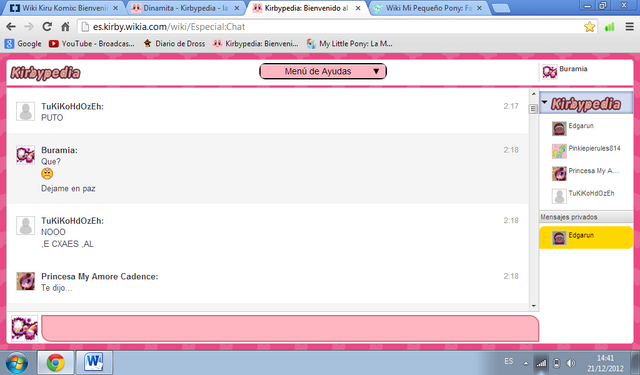
Task: Open the Diario de Dross bookmark
Action: 174,44
